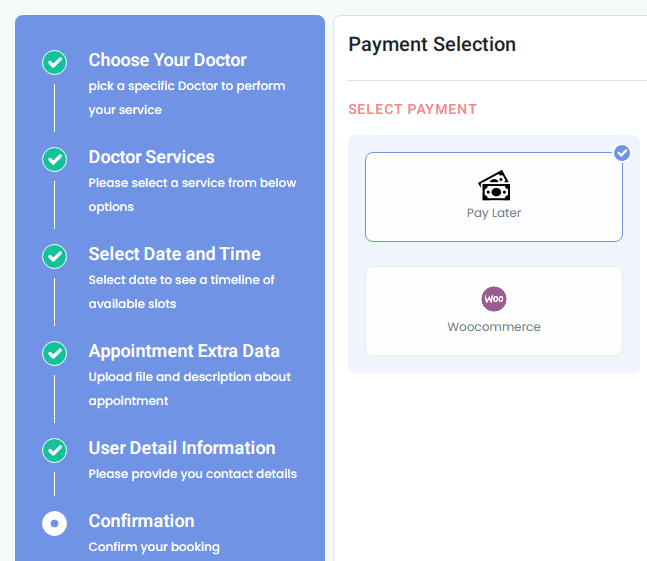Click the Select Date and Time checkmark
647x561 pixels.
pos(54,256)
